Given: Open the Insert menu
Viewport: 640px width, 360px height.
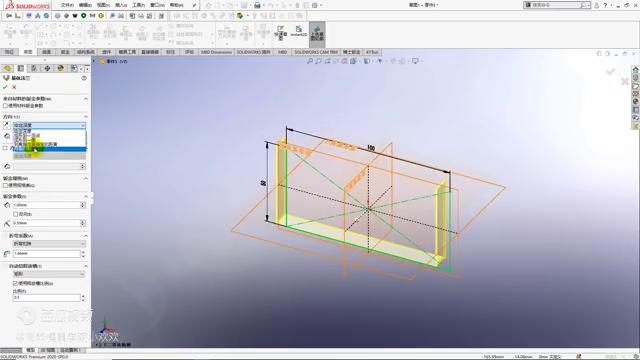Looking at the screenshot, I should [x=121, y=5].
